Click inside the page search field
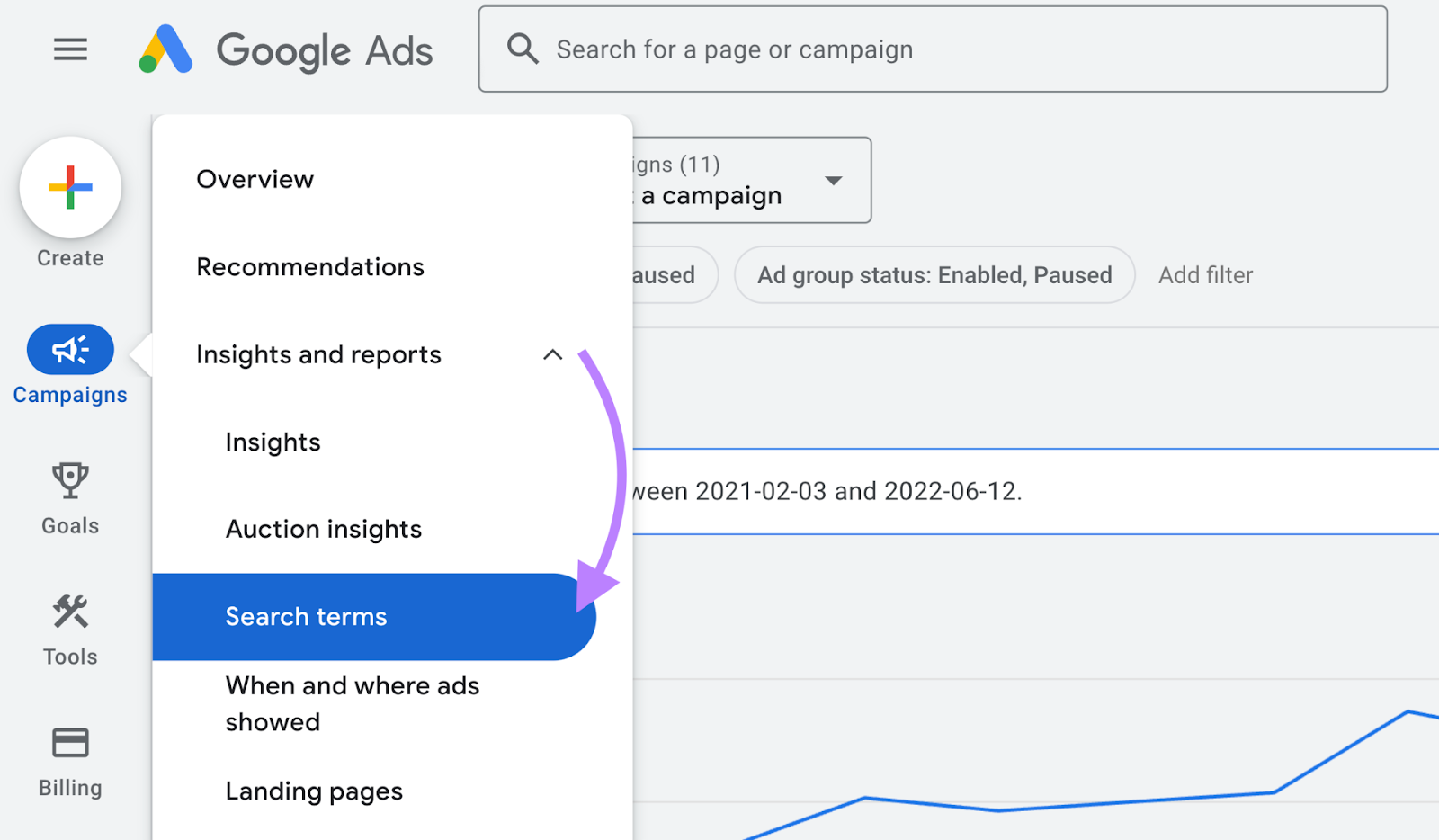 (x=809, y=49)
